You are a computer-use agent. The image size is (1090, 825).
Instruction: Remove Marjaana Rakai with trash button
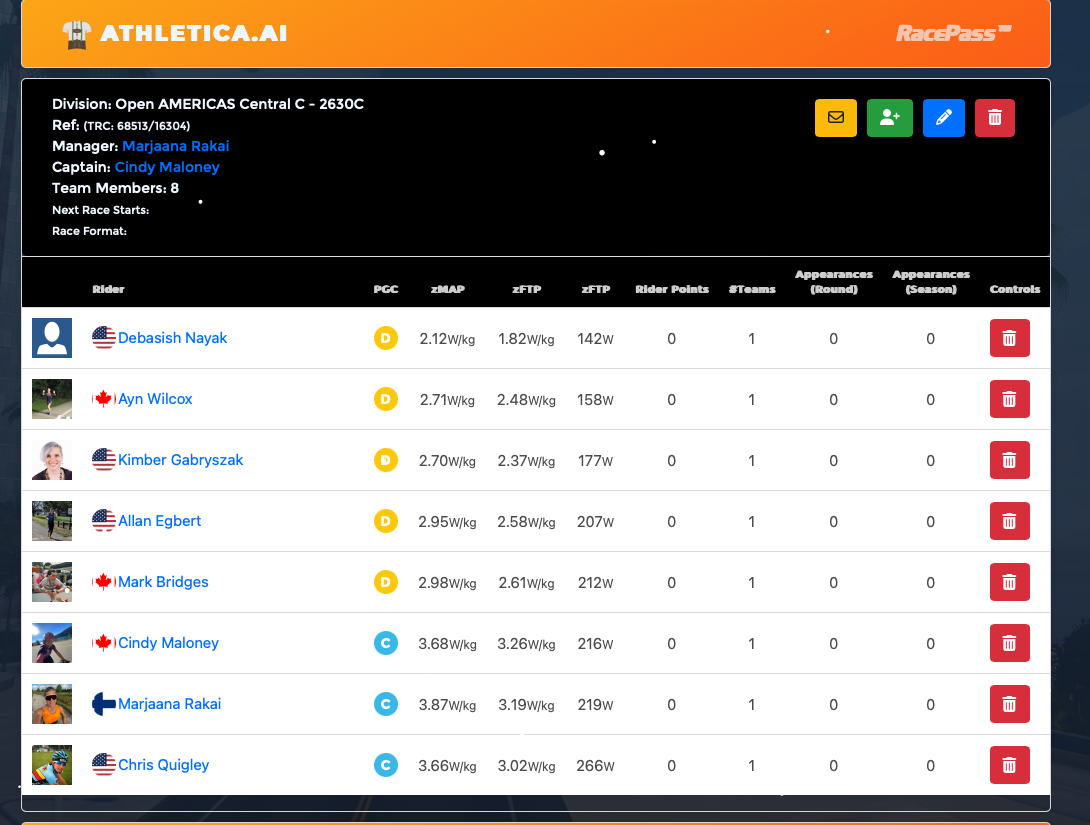coord(1009,704)
